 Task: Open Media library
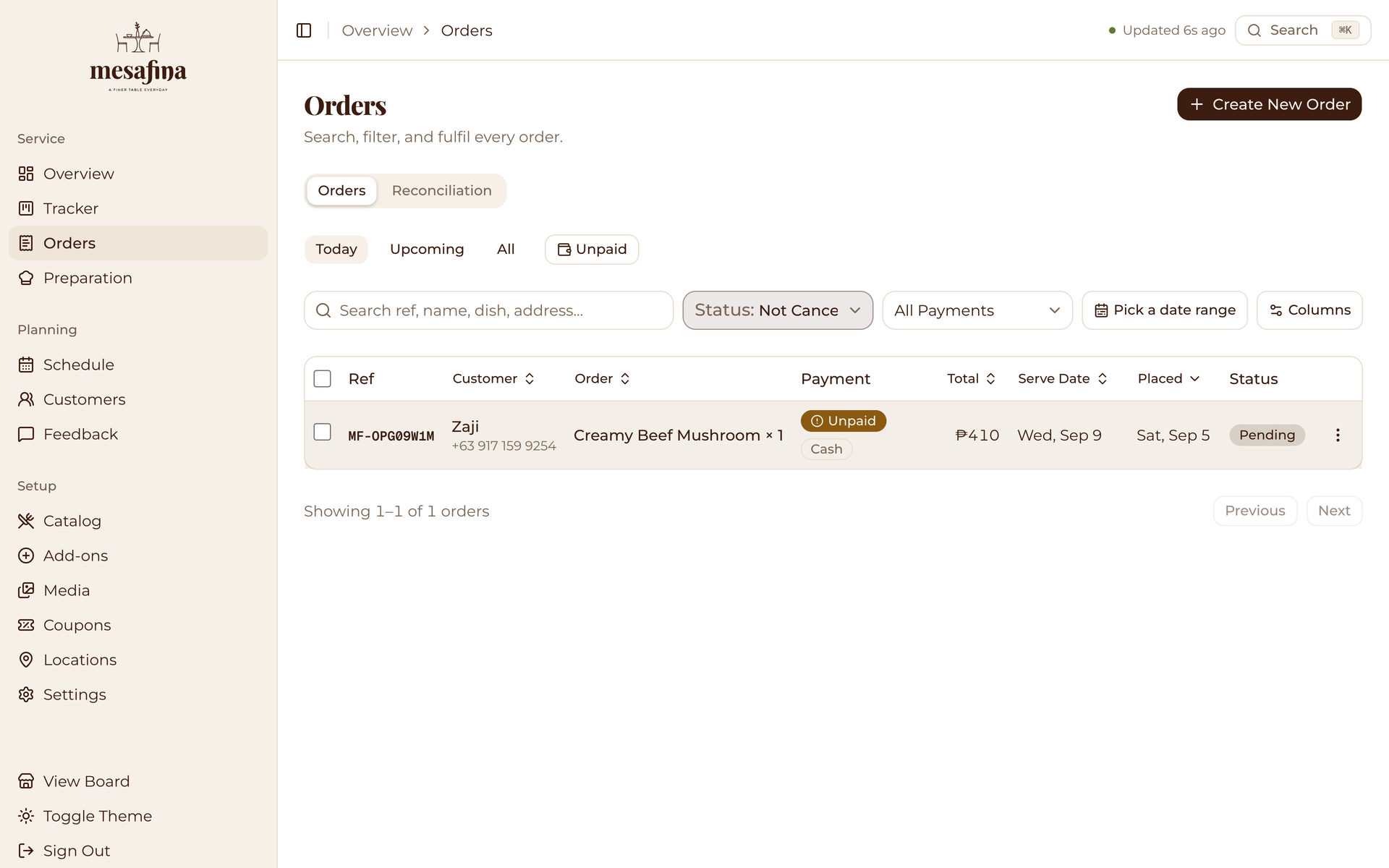point(138,590)
